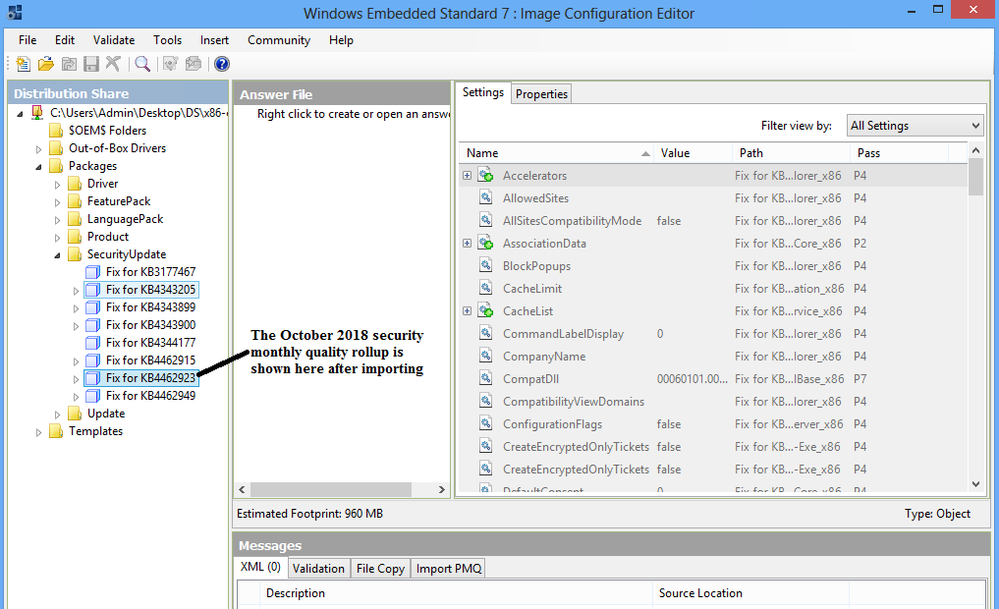Switch to the Import PMQ tab
This screenshot has width=999, height=609.
[x=449, y=568]
